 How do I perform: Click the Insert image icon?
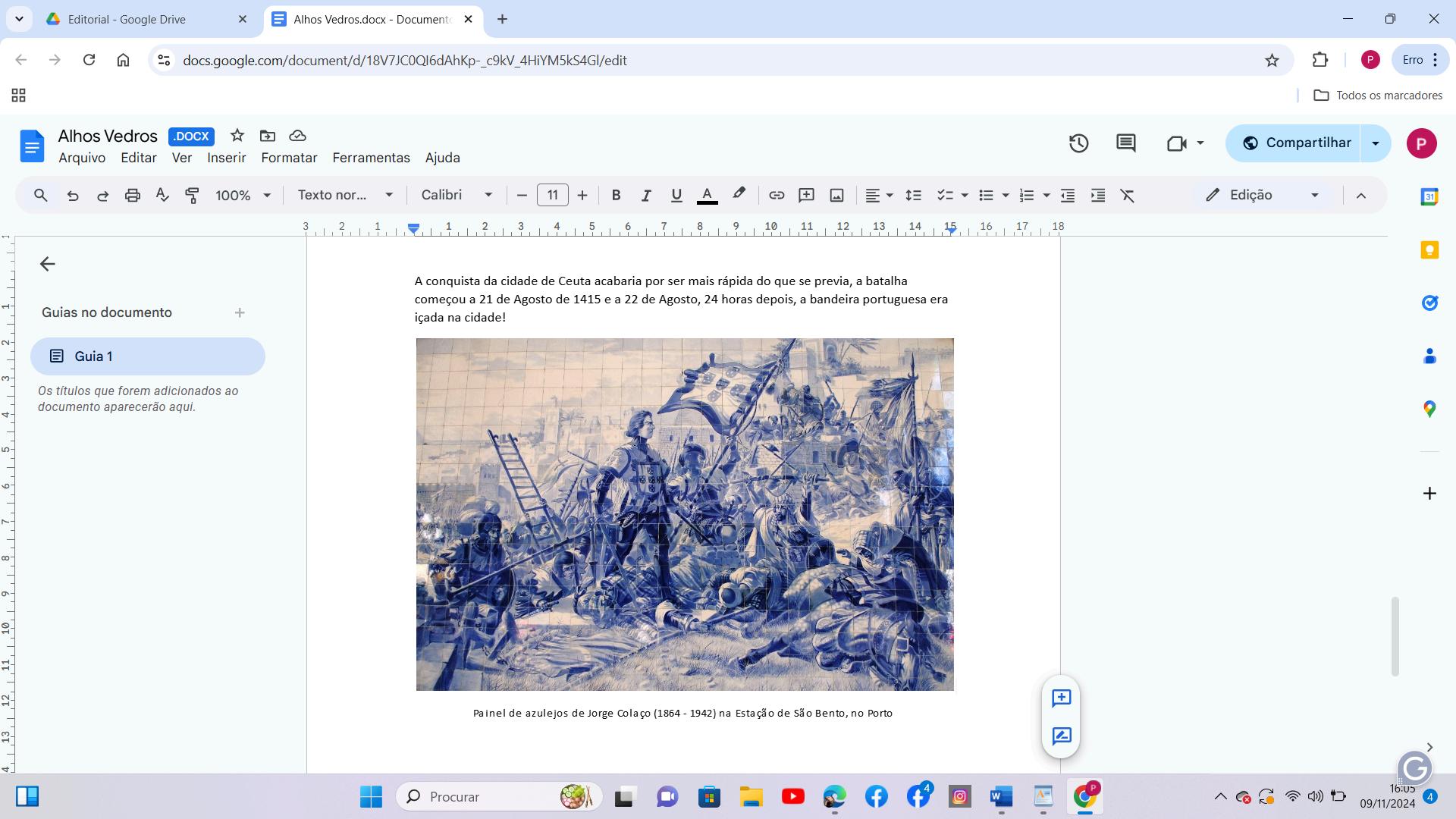tap(836, 196)
